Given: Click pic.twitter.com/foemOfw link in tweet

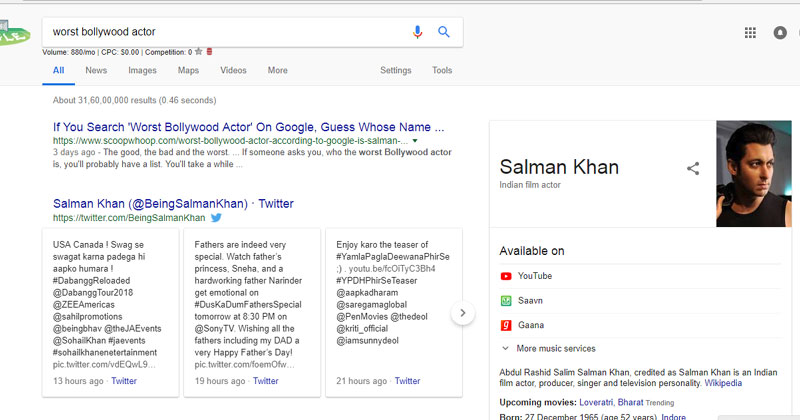Looking at the screenshot, I should (244, 365).
